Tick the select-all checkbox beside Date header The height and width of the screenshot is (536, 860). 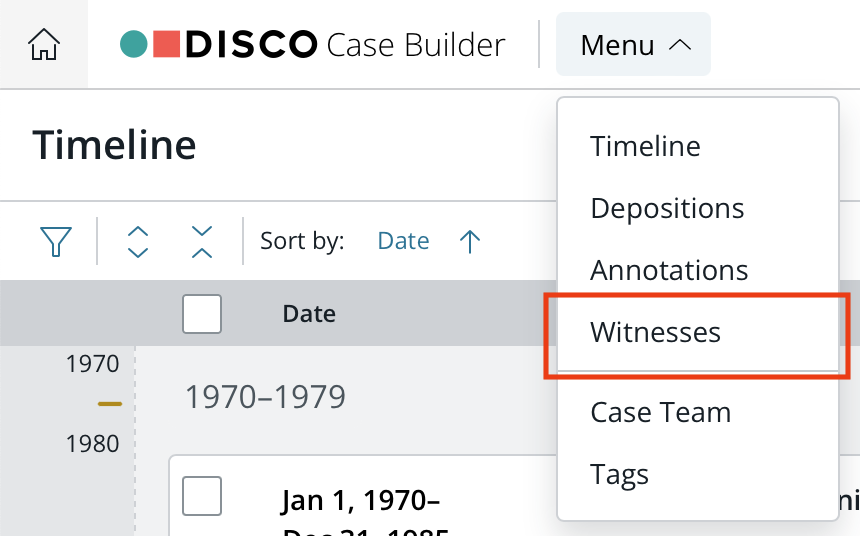point(202,314)
